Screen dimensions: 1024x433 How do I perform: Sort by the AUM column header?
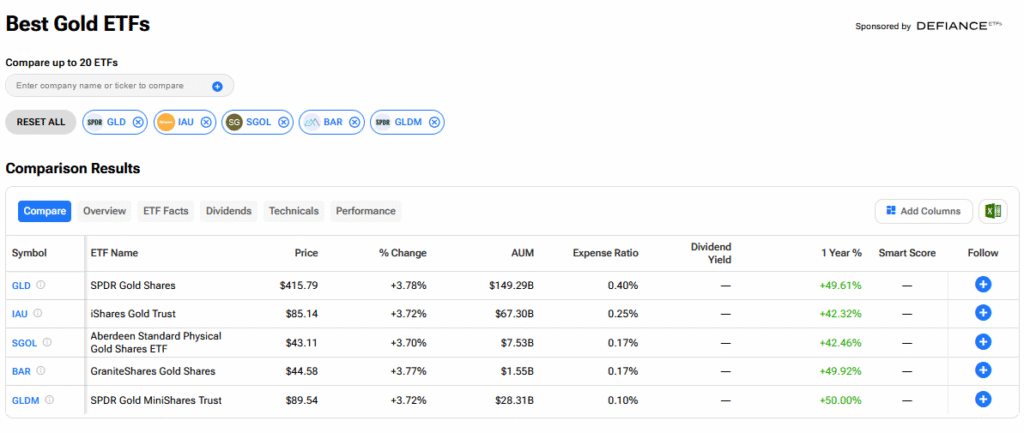[x=523, y=253]
